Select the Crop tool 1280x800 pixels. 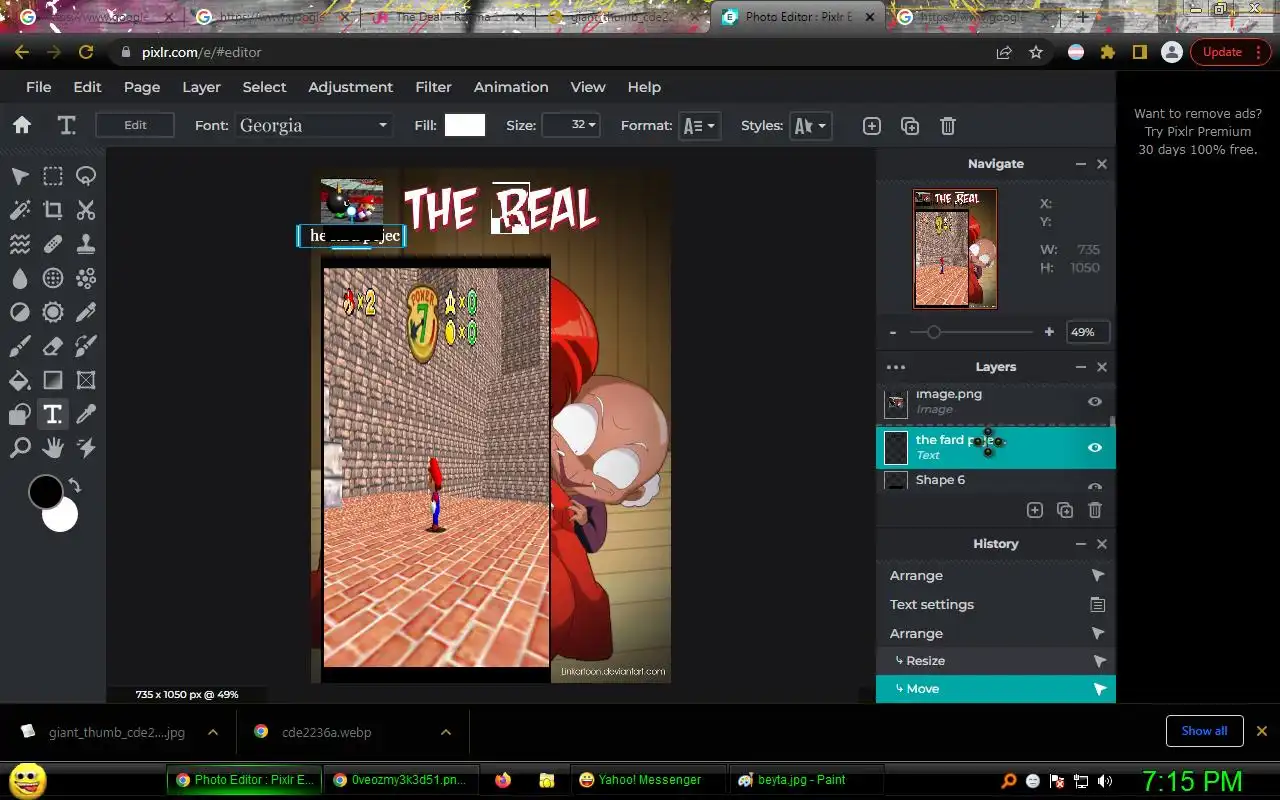point(53,210)
